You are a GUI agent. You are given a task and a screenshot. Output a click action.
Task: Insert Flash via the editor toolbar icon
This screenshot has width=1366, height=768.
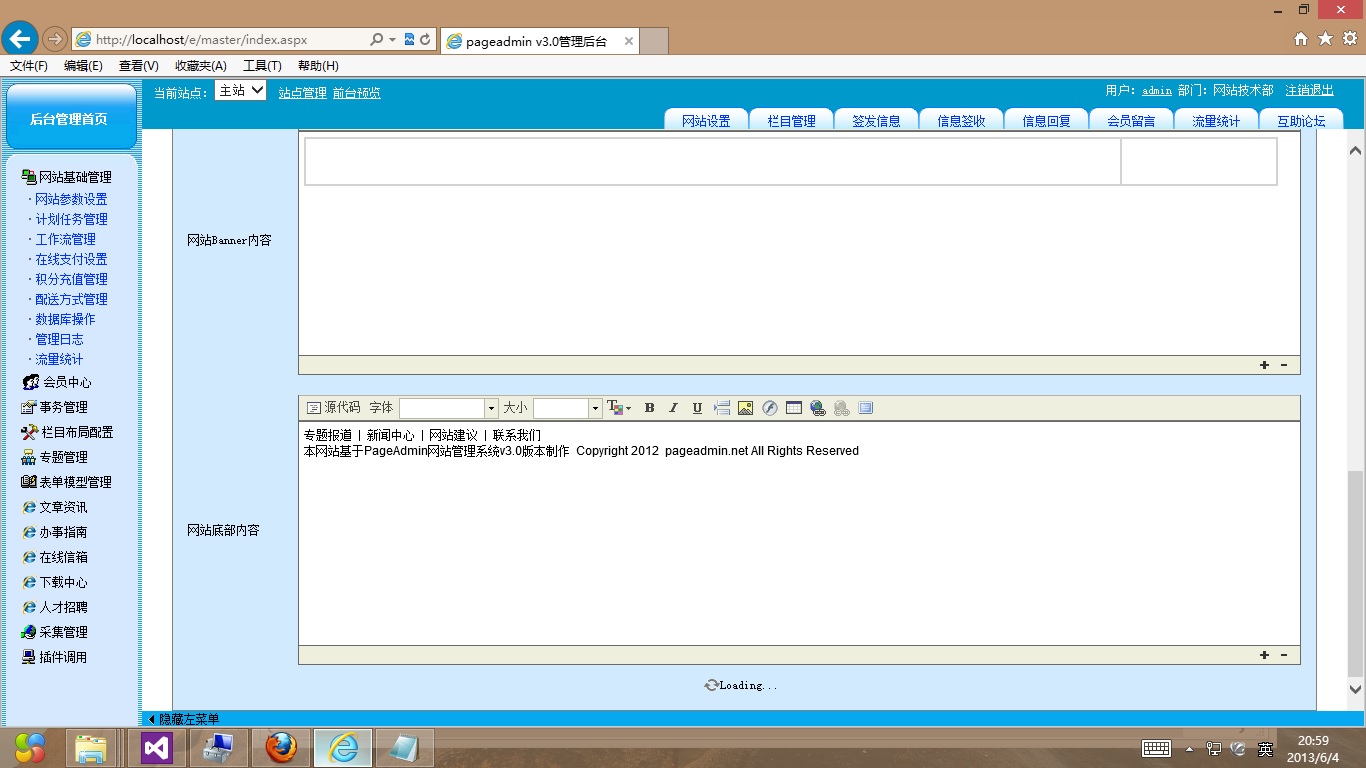(x=769, y=408)
